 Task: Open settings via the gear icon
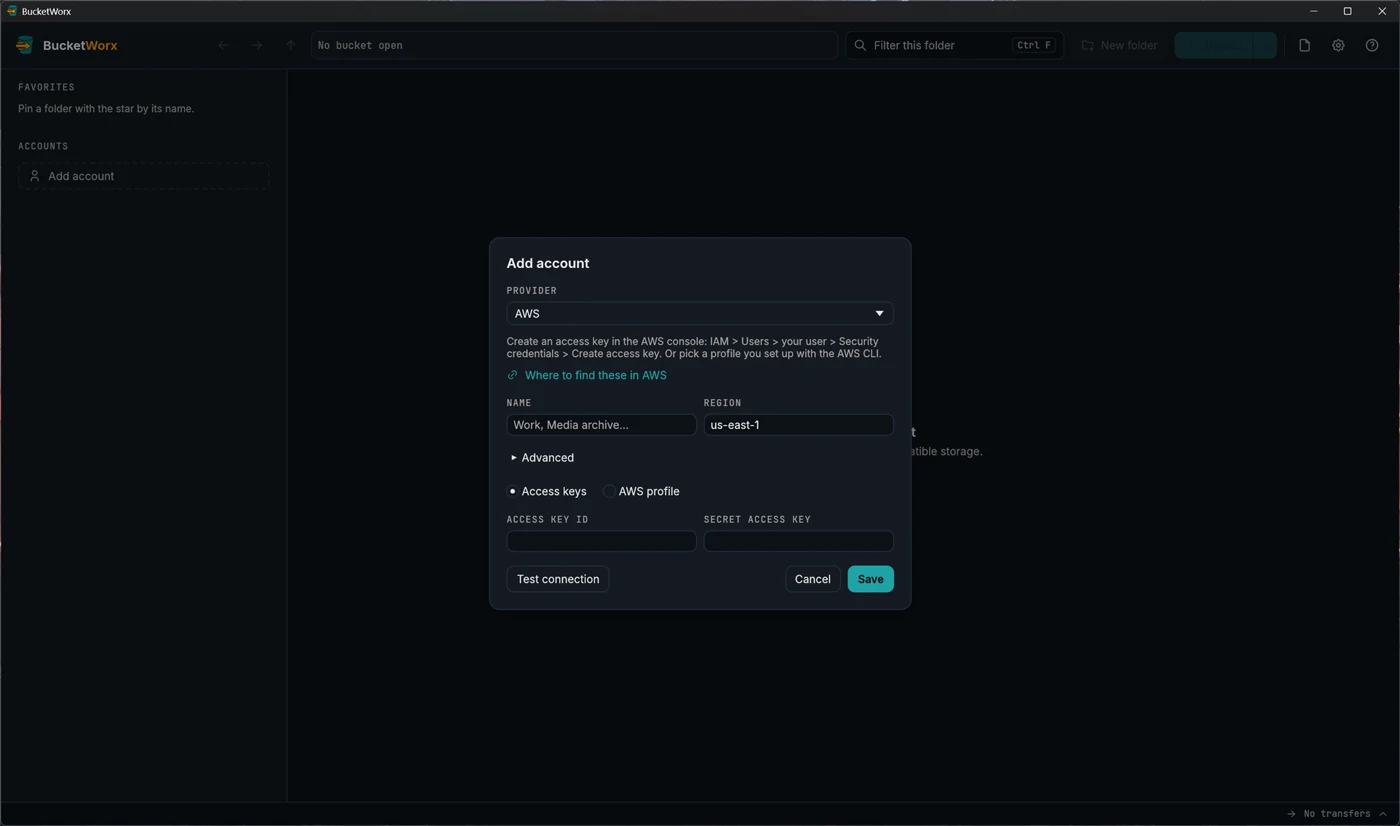pyautogui.click(x=1338, y=45)
